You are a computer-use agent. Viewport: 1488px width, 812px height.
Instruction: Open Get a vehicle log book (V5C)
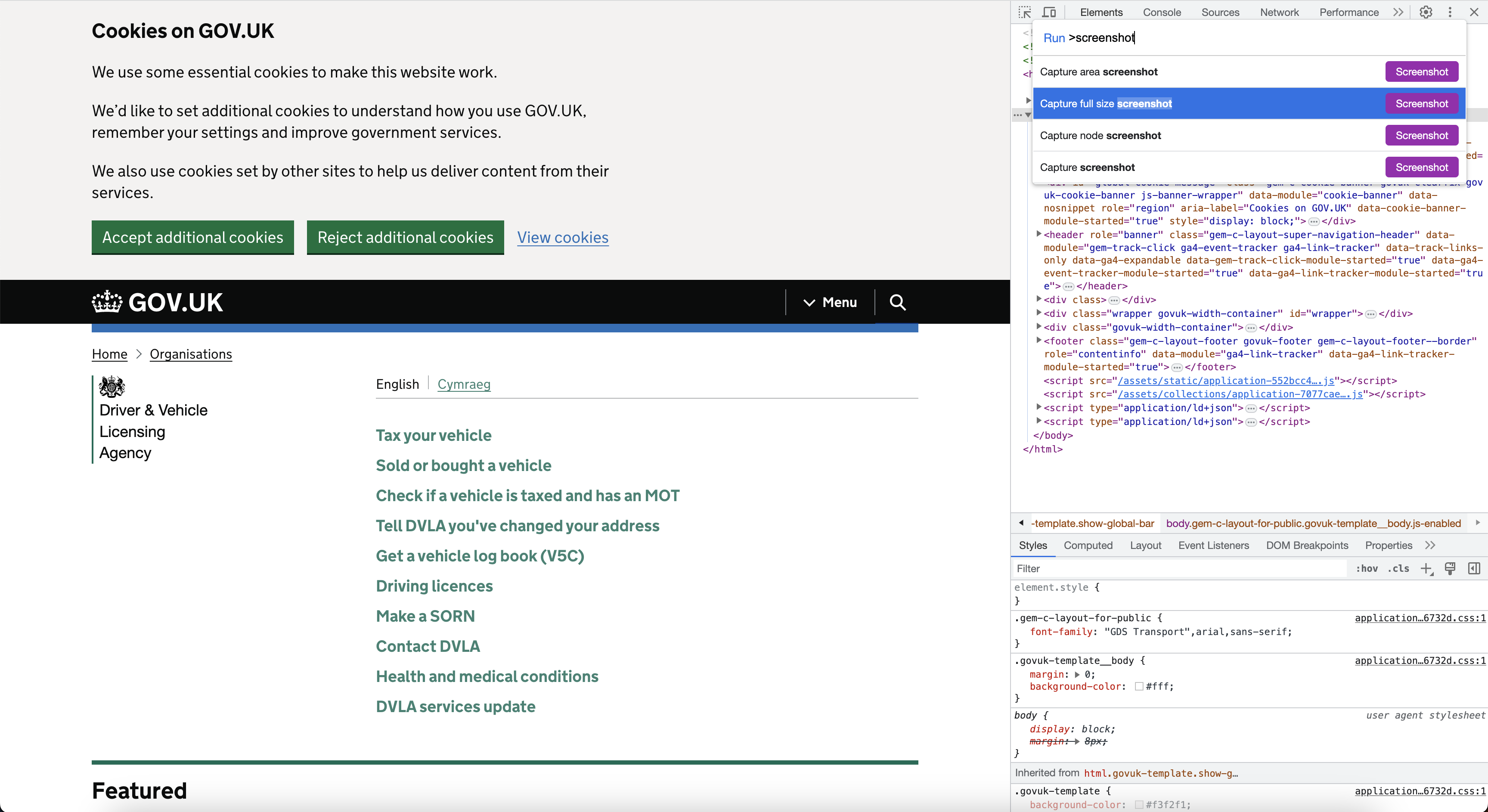(x=480, y=555)
